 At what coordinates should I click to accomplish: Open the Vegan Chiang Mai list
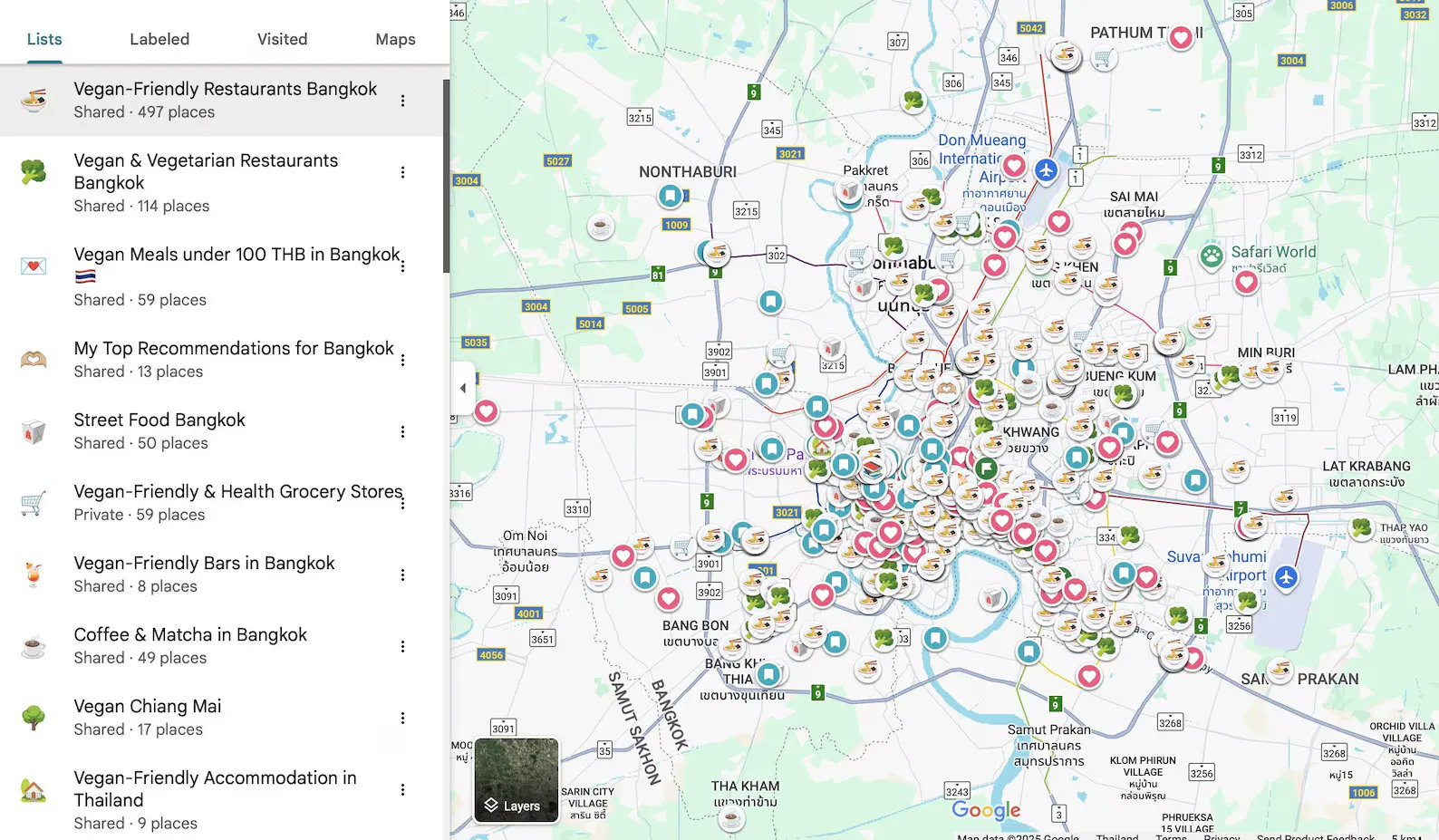(221, 718)
